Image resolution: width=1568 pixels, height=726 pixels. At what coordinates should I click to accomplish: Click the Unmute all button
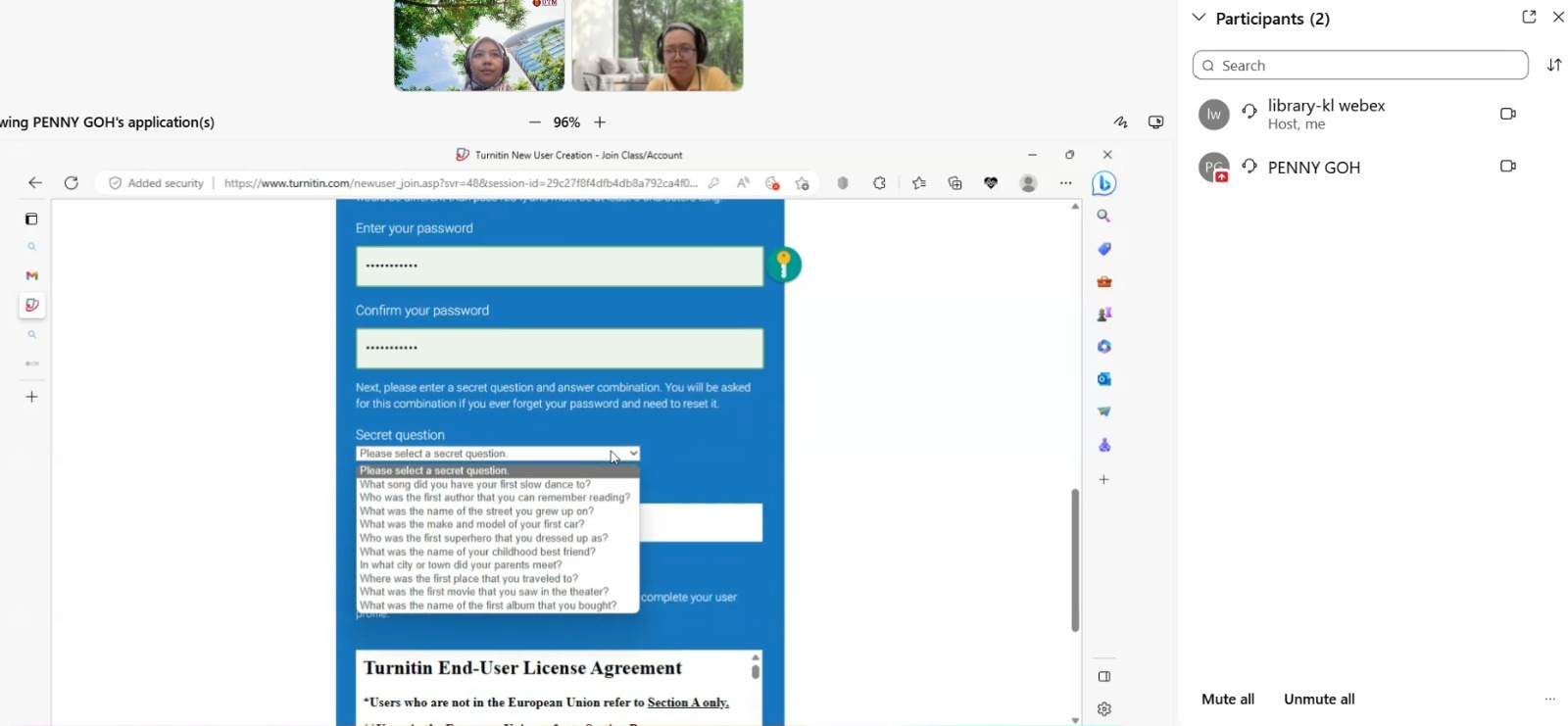tap(1319, 700)
